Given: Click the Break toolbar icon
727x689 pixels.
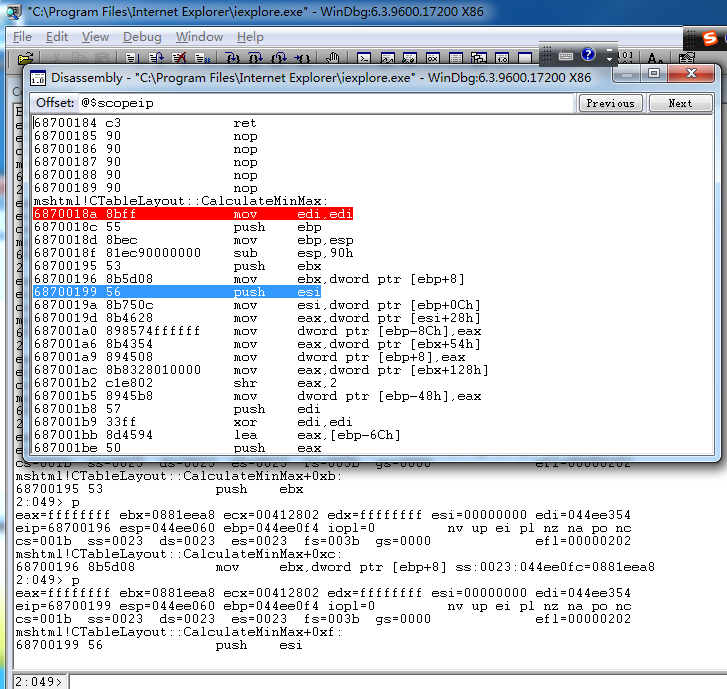Looking at the screenshot, I should tap(202, 59).
